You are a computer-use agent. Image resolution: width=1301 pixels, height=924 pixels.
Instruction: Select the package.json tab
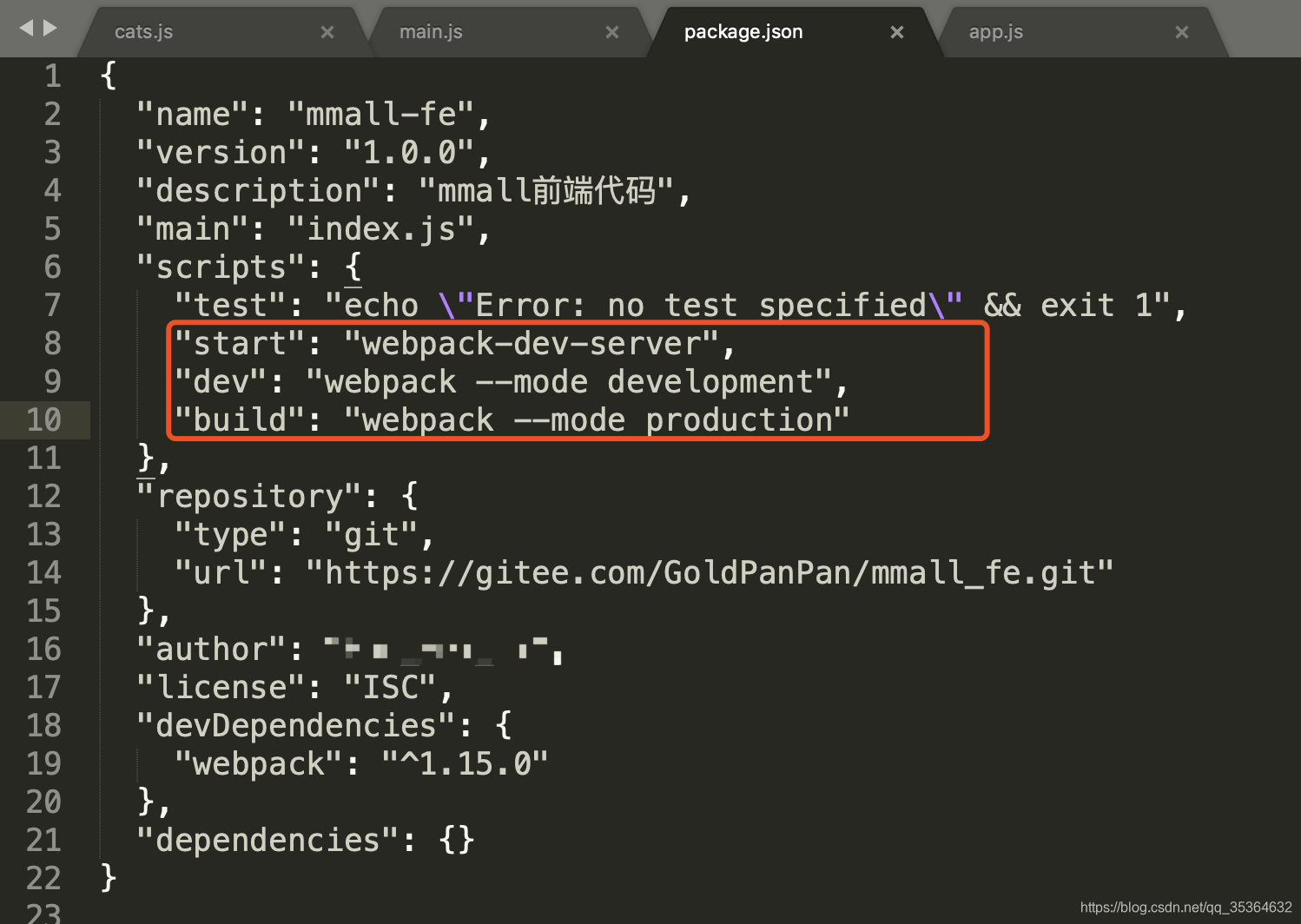pos(743,32)
